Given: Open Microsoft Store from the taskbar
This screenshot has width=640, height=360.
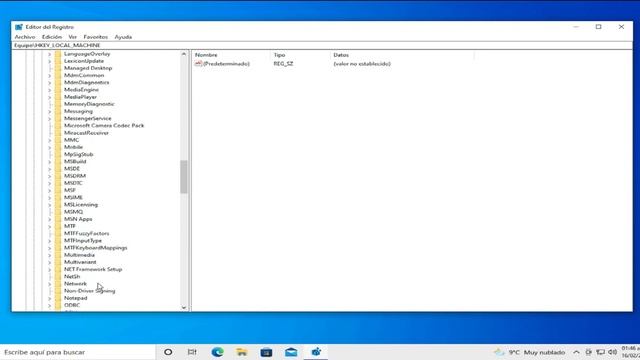Looking at the screenshot, I should pos(266,352).
